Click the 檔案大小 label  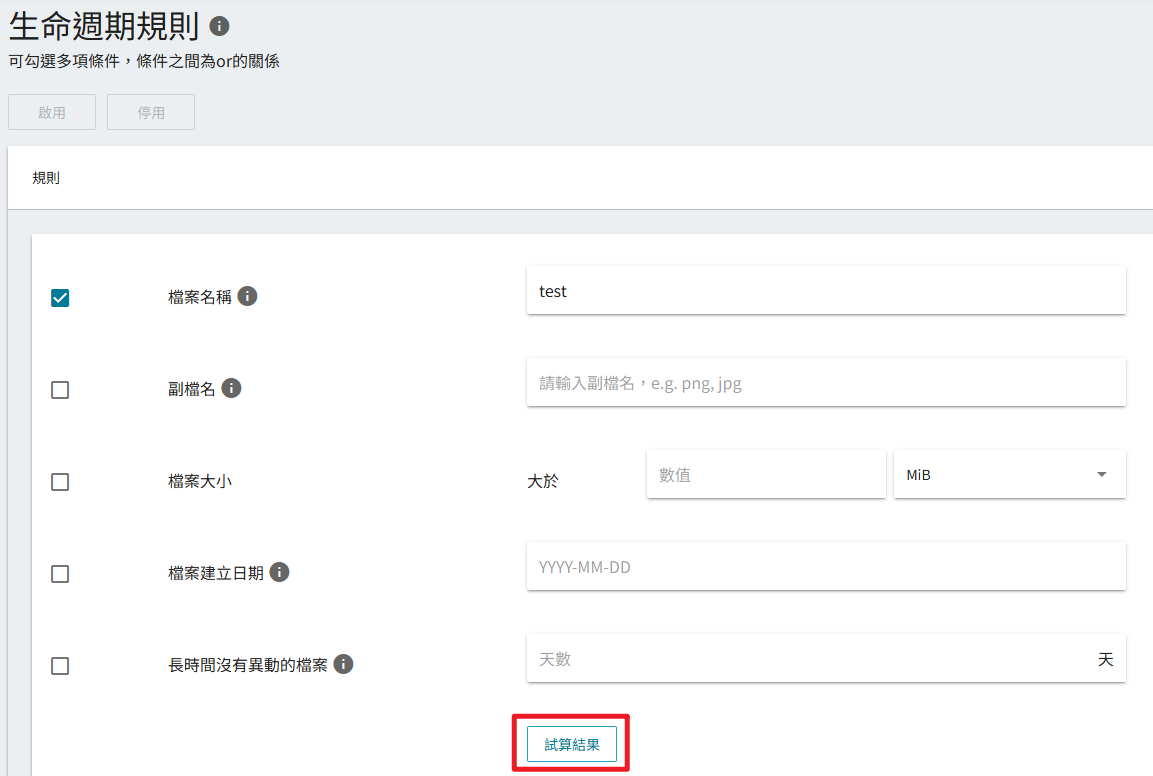200,481
